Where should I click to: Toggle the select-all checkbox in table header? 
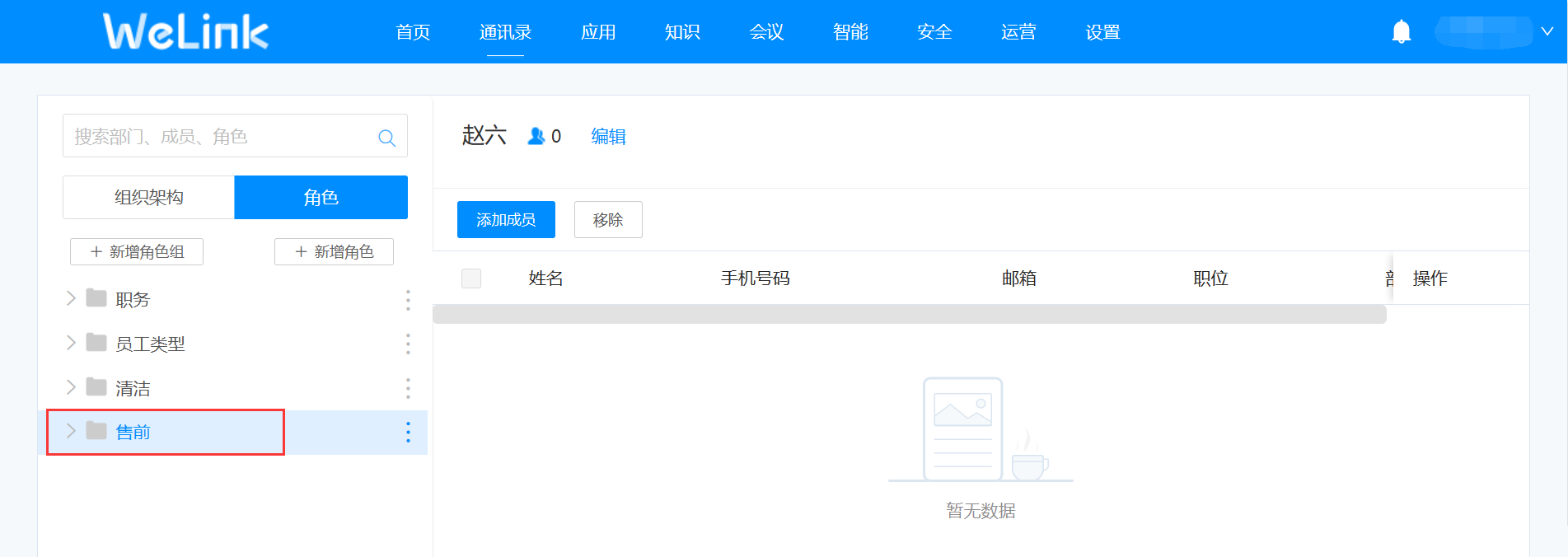(x=471, y=278)
